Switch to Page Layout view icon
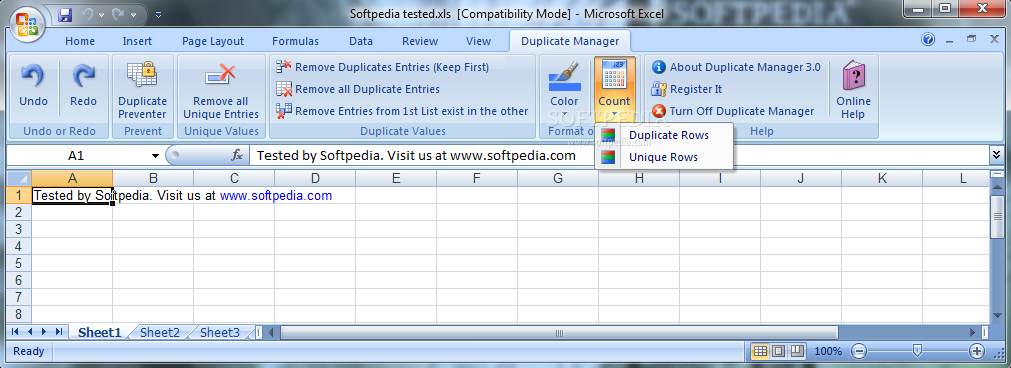This screenshot has height=368, width=1011. [x=779, y=351]
